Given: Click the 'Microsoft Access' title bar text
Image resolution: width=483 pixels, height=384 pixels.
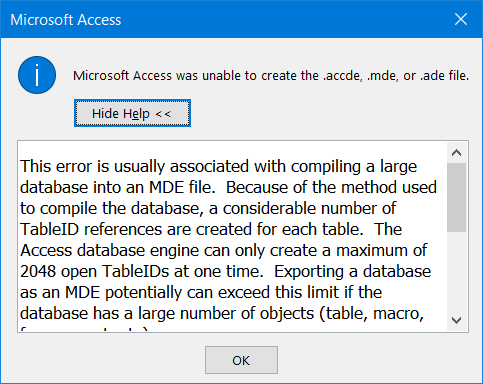Looking at the screenshot, I should click(66, 20).
